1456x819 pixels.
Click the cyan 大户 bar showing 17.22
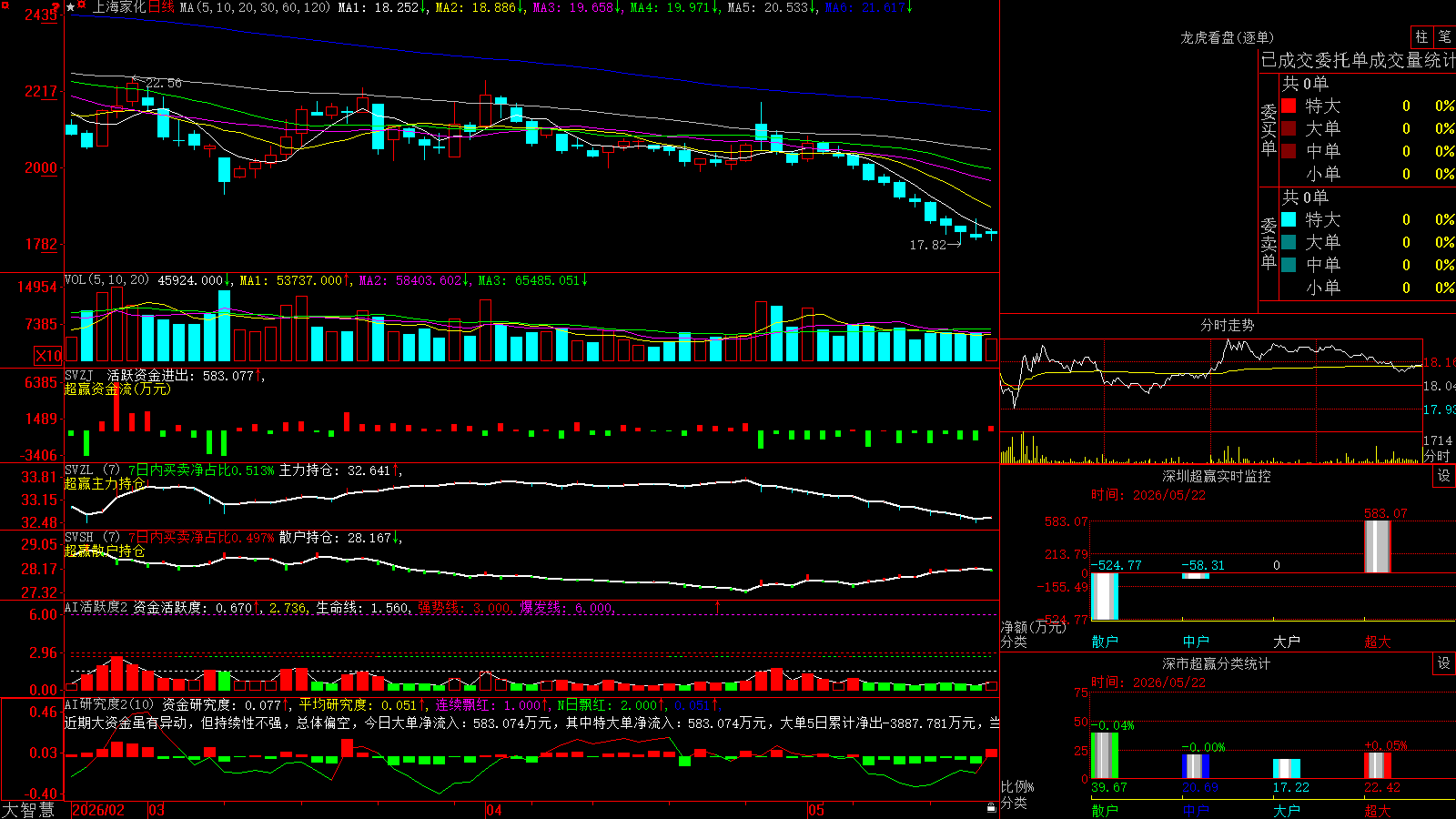point(1287,768)
